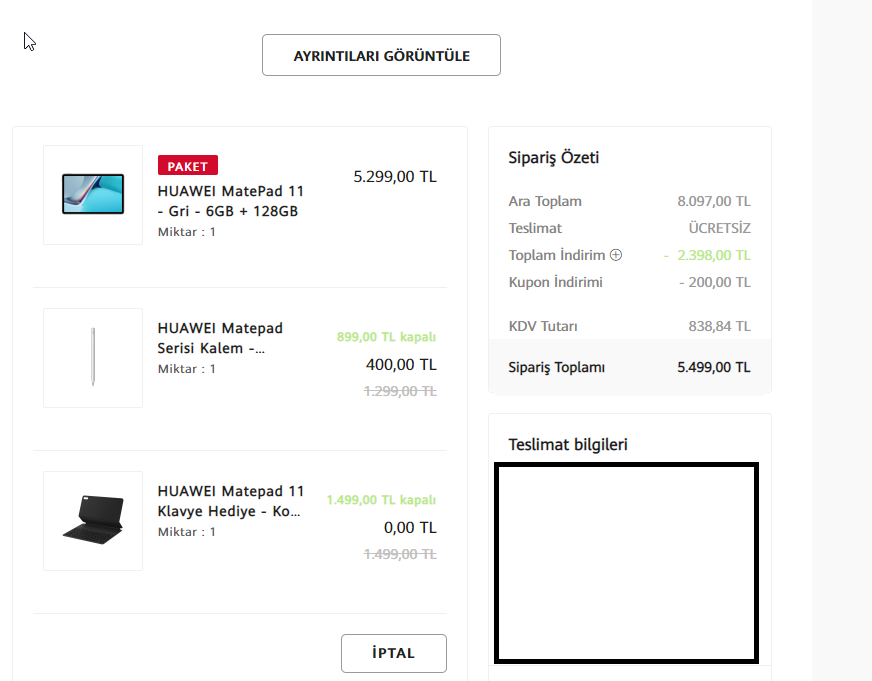872x681 pixels.
Task: Click the struck-through 1.299,00 TL price
Action: click(x=400, y=391)
